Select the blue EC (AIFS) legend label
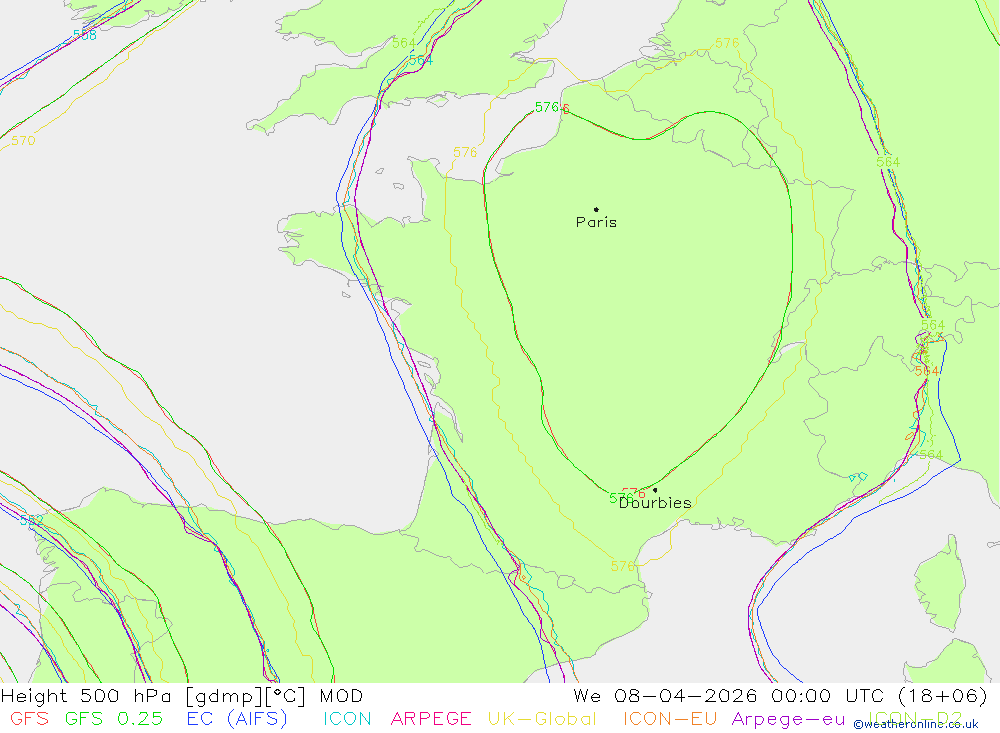The image size is (1000, 733). click(237, 718)
